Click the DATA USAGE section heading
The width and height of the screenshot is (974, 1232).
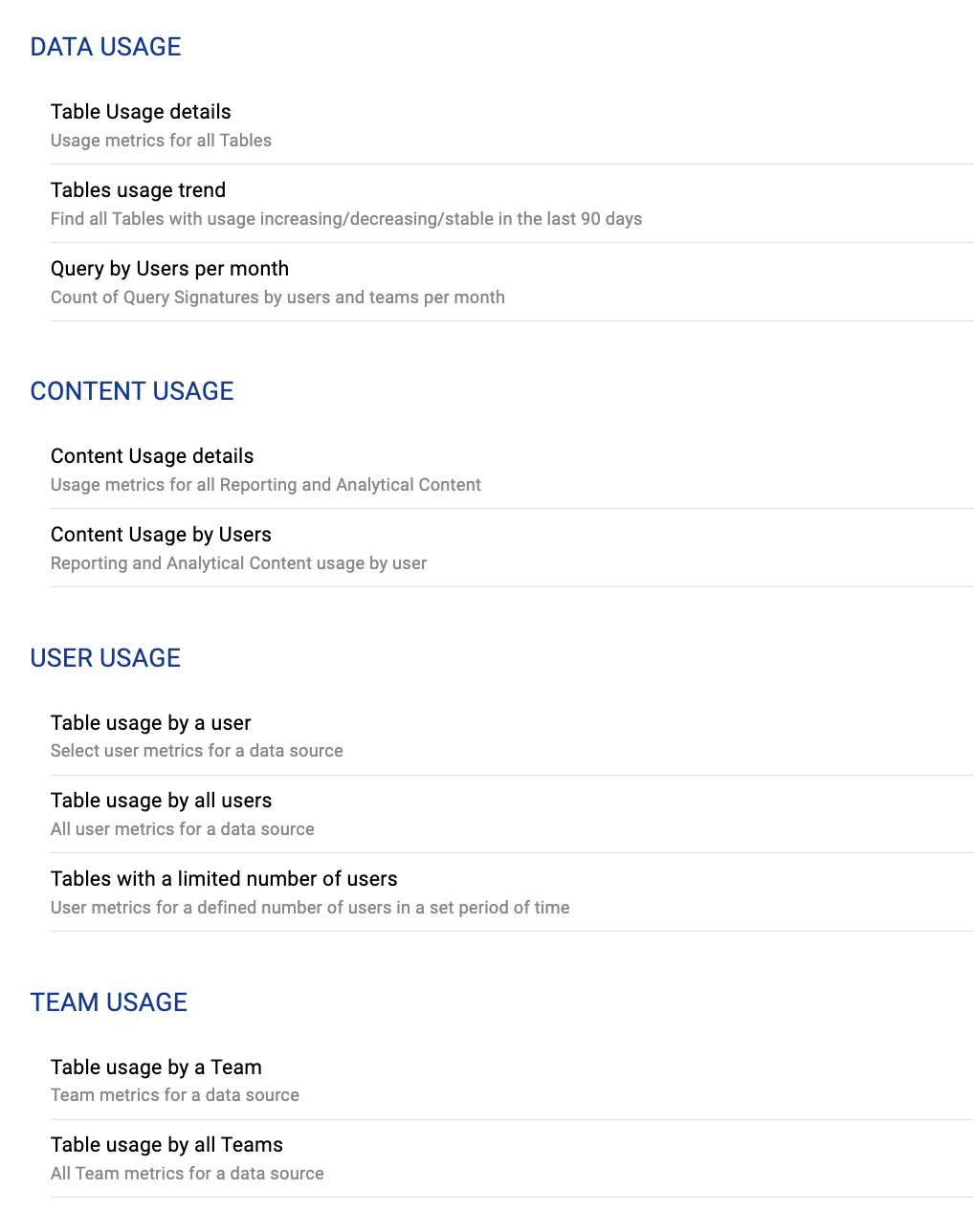click(105, 47)
